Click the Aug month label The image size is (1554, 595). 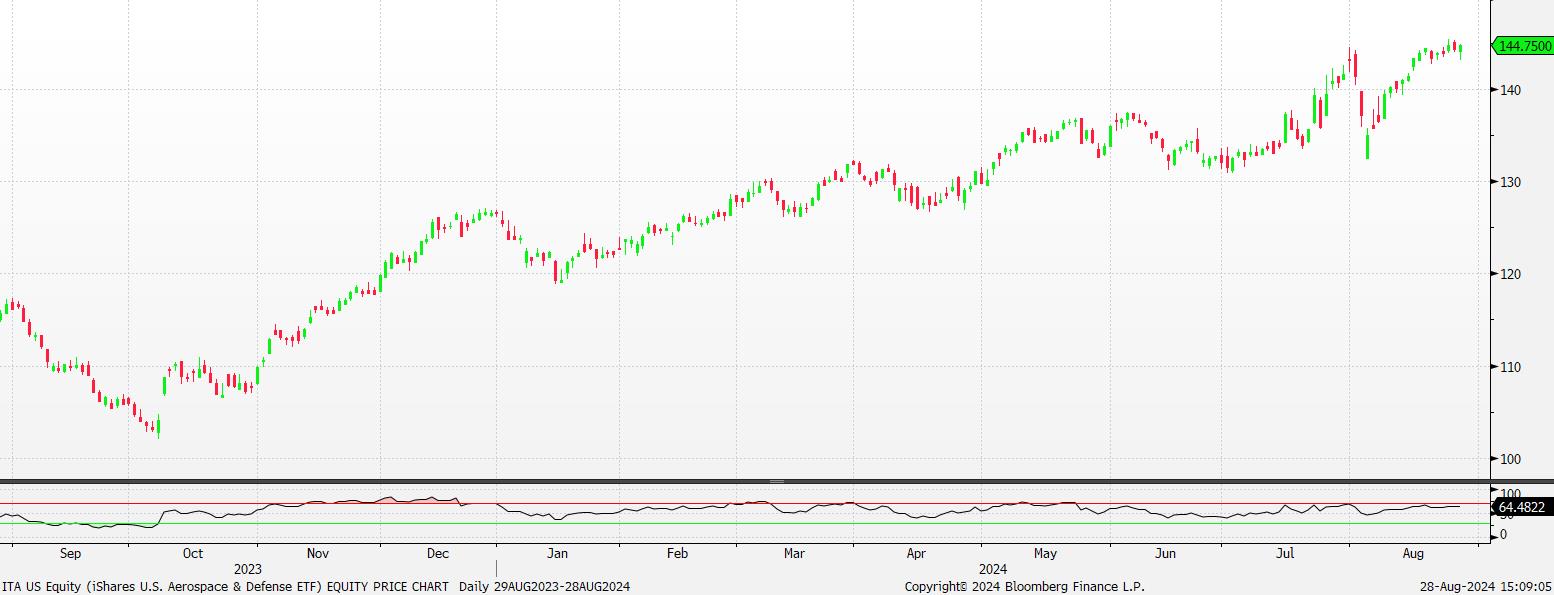click(1413, 553)
